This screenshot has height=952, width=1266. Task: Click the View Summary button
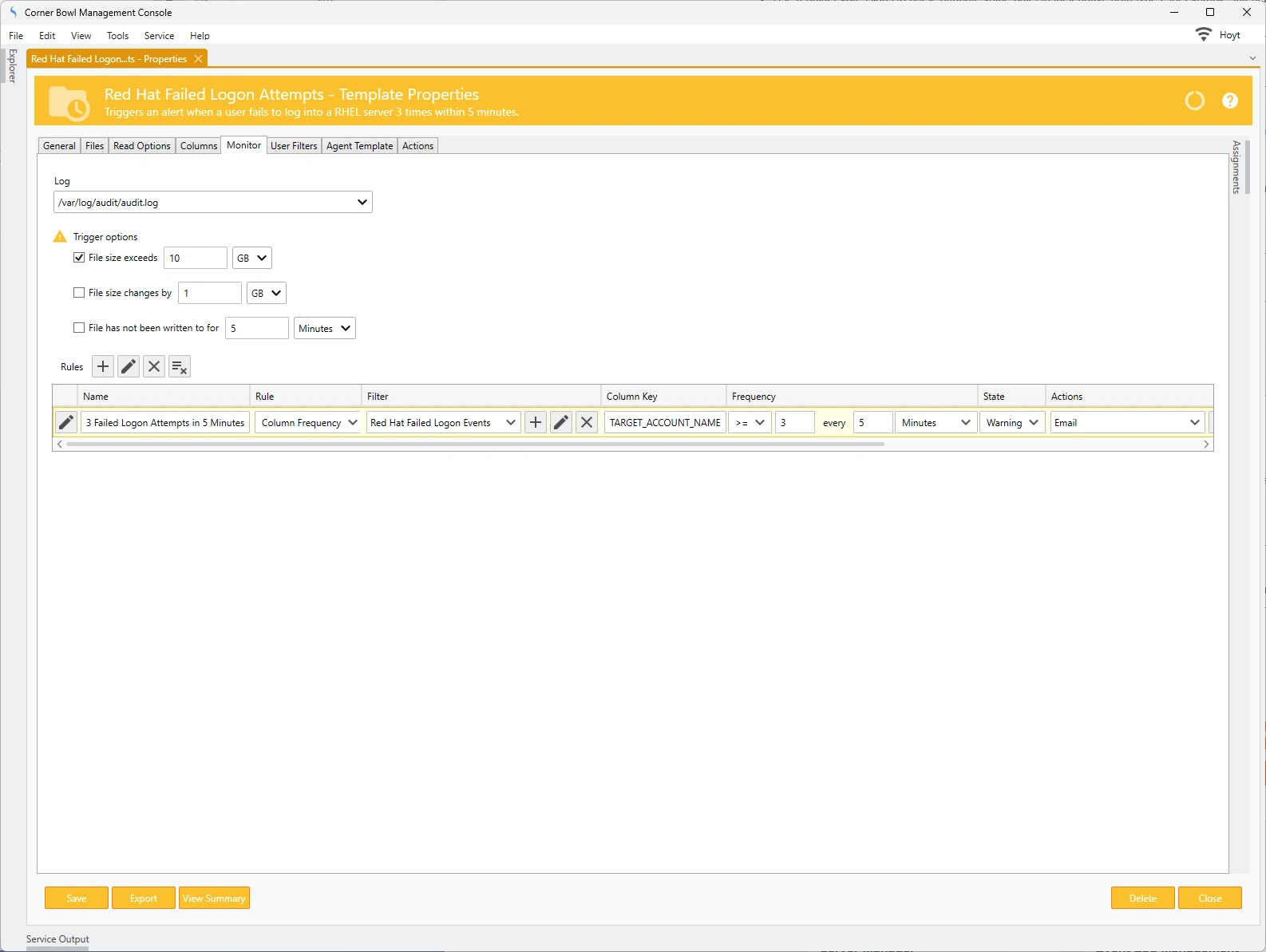coord(214,898)
